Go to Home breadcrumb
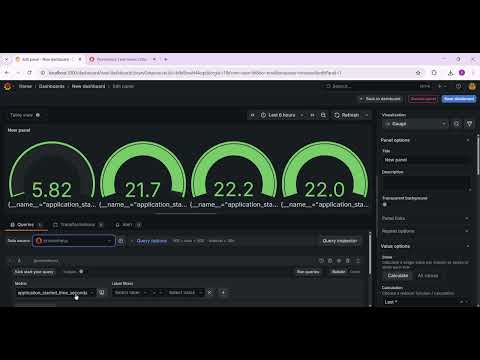Screen dimensions: 480x360 [25, 86]
